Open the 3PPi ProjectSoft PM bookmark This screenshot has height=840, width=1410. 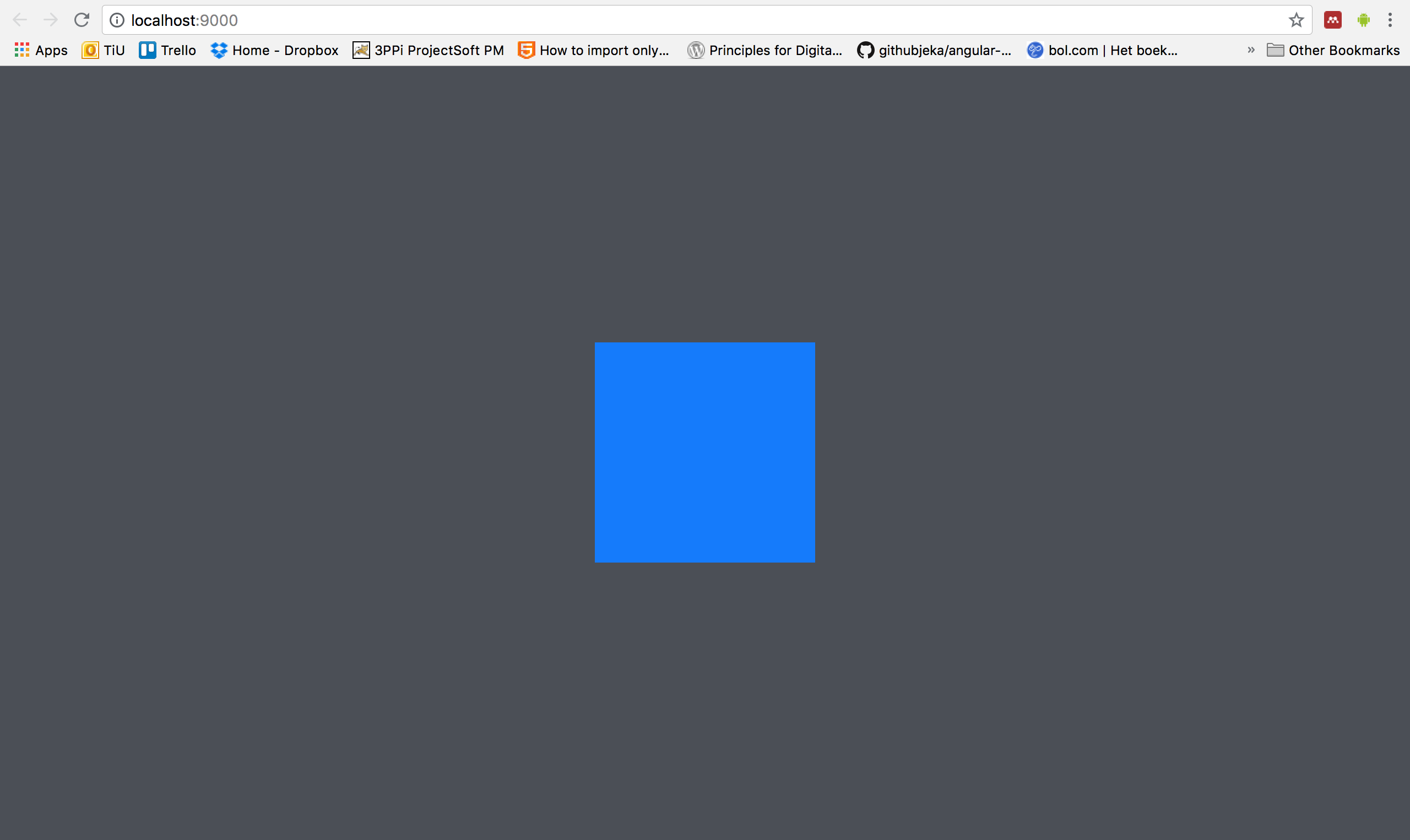[428, 51]
